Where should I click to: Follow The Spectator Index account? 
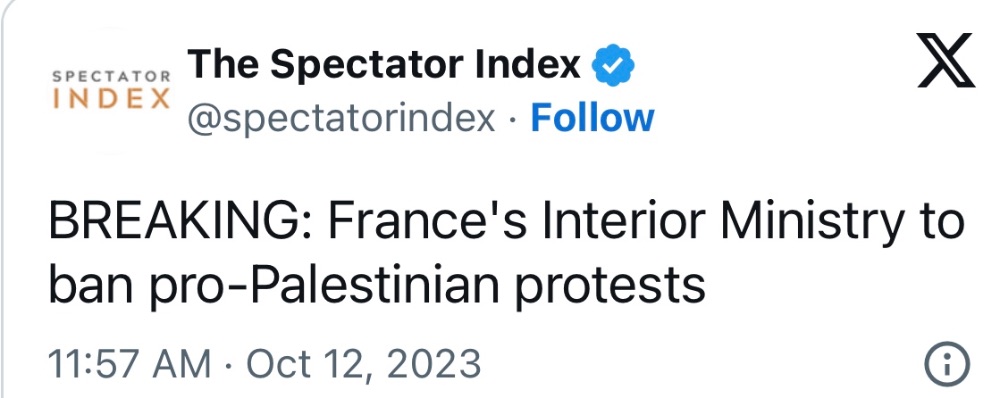pyautogui.click(x=592, y=117)
